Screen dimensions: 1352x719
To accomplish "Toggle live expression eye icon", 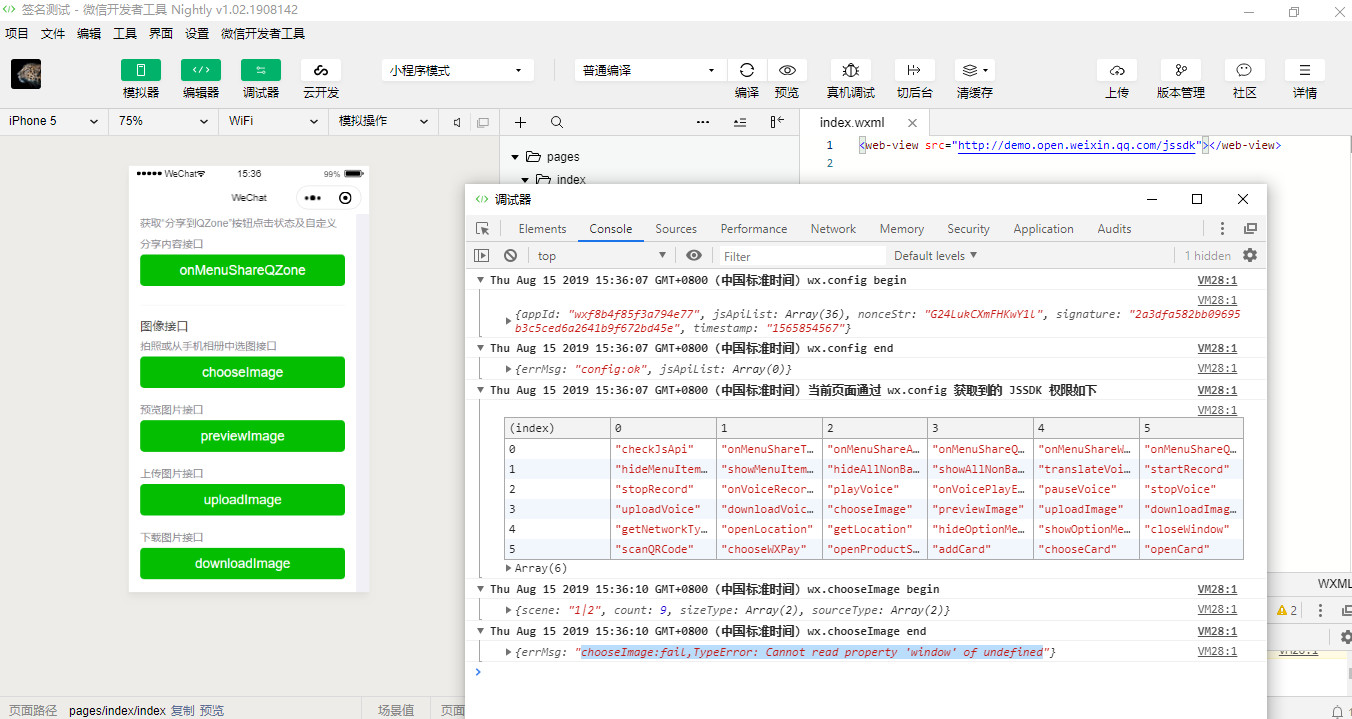I will [694, 256].
